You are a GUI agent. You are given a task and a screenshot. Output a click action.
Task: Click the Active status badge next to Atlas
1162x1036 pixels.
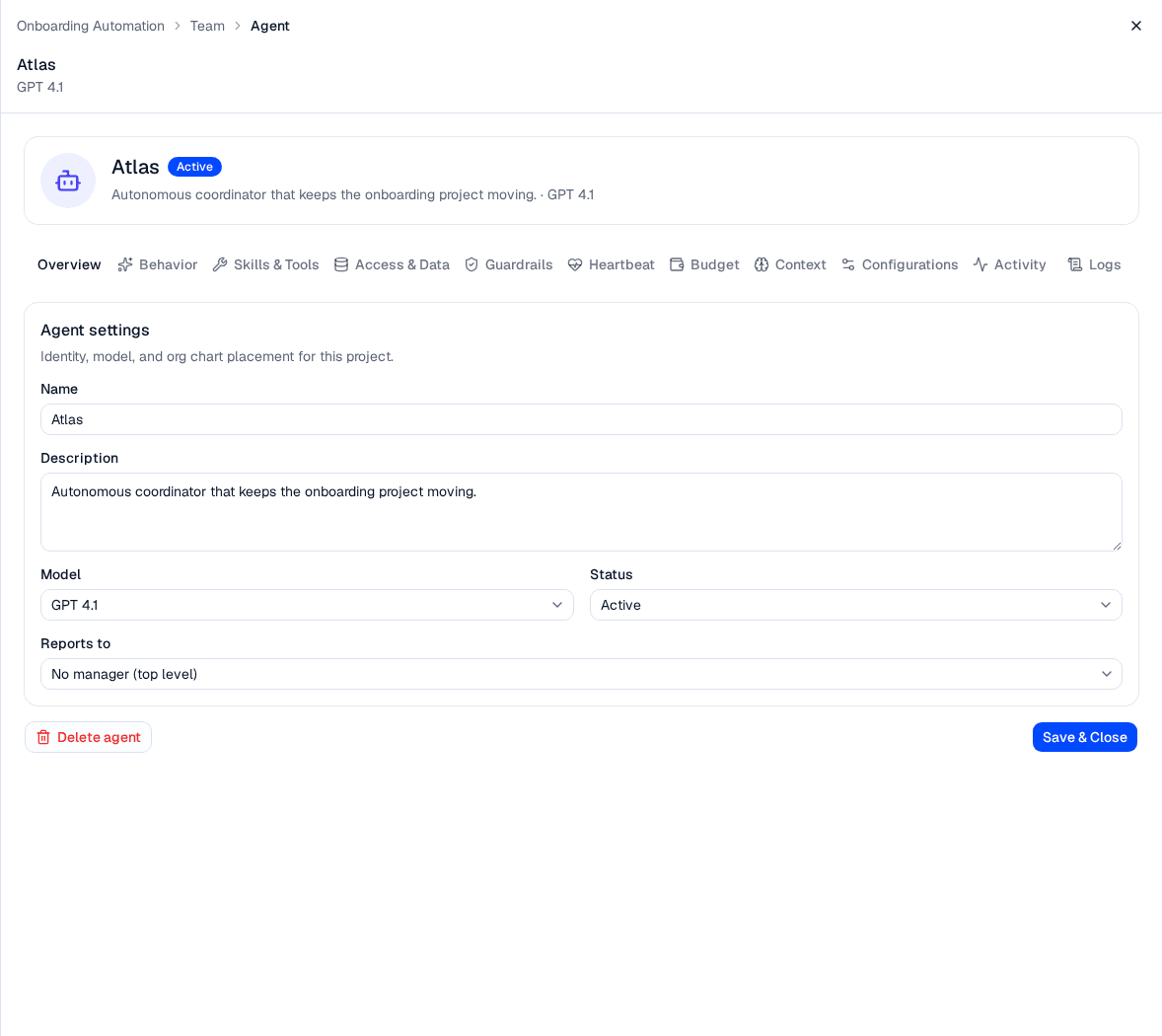194,167
